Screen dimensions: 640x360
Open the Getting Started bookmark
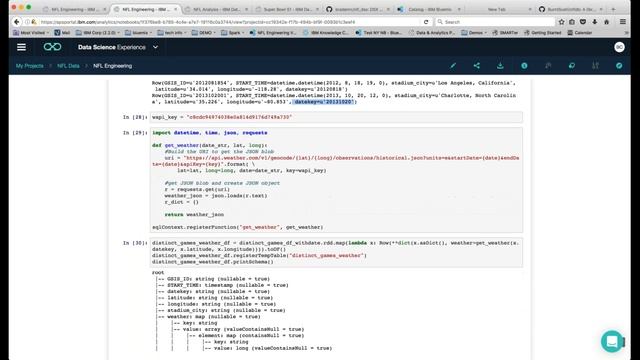pyautogui.click(x=543, y=33)
